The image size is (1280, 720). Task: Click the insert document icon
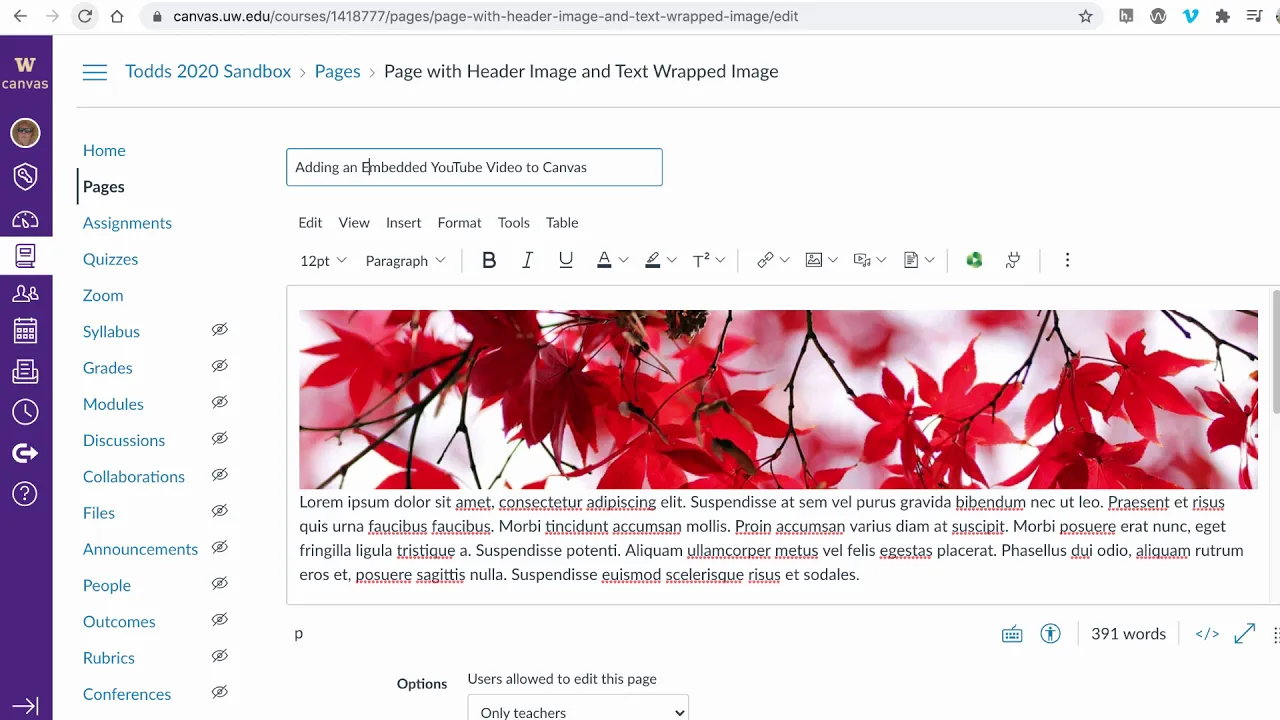pyautogui.click(x=911, y=260)
